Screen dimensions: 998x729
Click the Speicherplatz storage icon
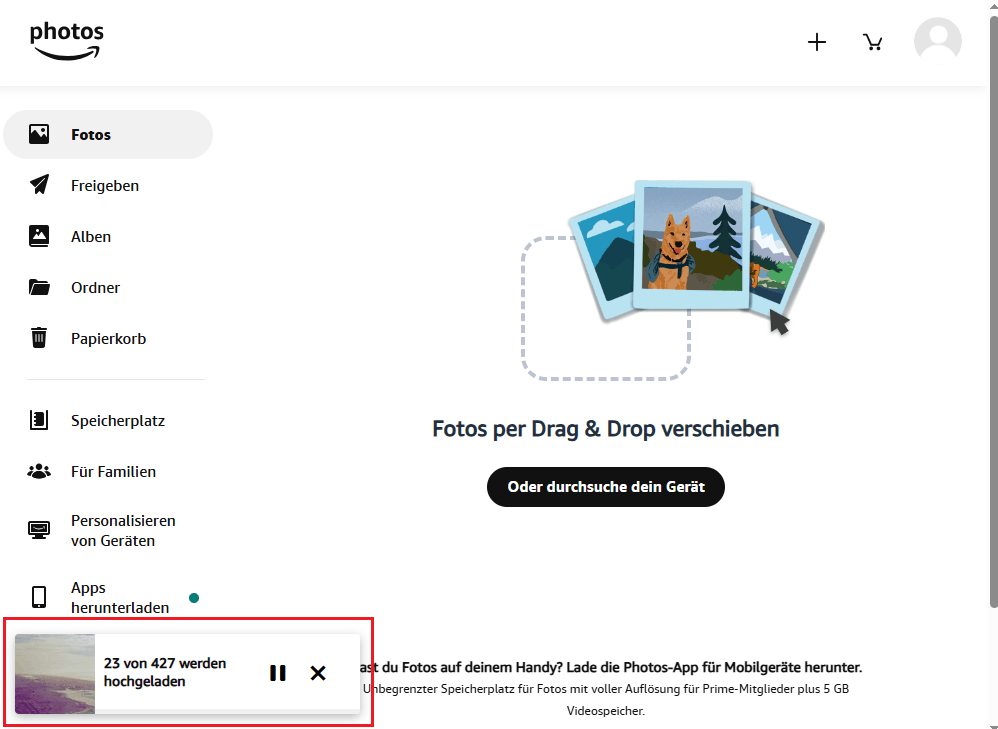(x=39, y=420)
